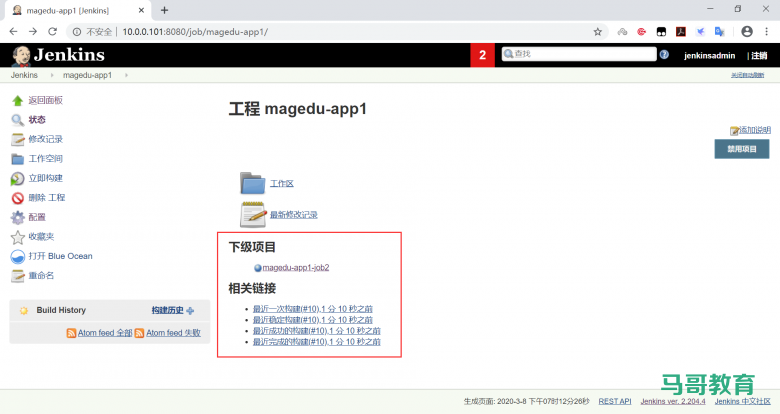780x414 pixels.
Task: Click the Jenkins butler logo icon
Action: [21, 56]
